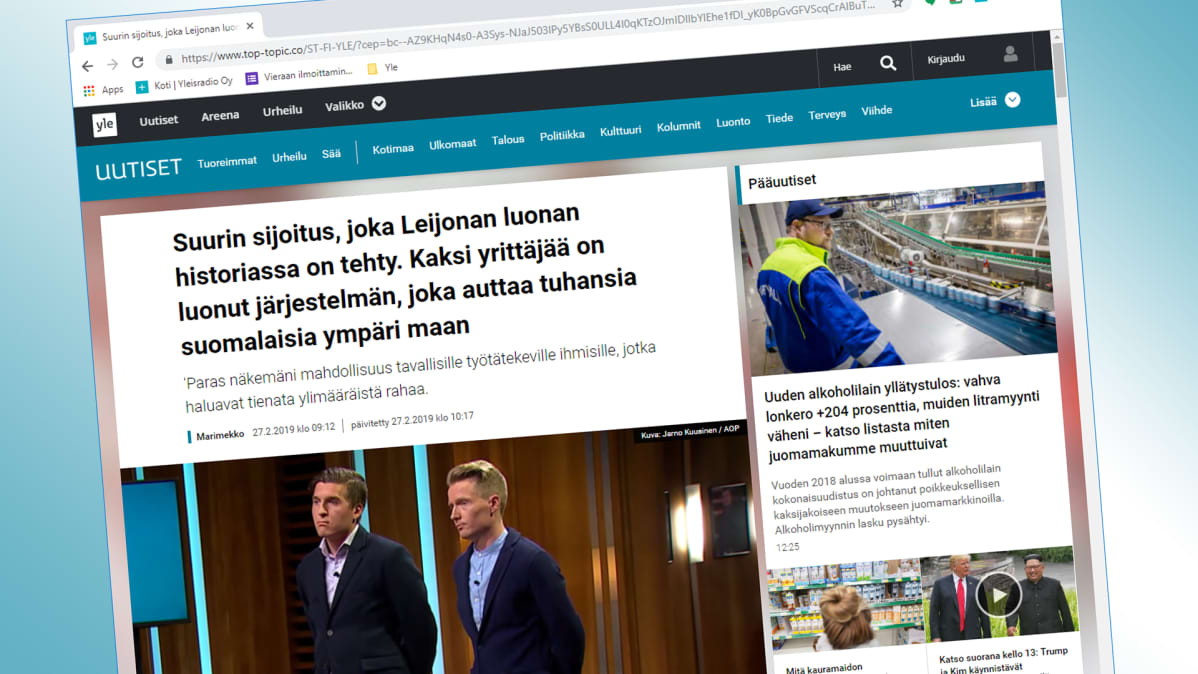The image size is (1198, 674).
Task: Select Urheilu in the news subnav
Action: pos(289,157)
